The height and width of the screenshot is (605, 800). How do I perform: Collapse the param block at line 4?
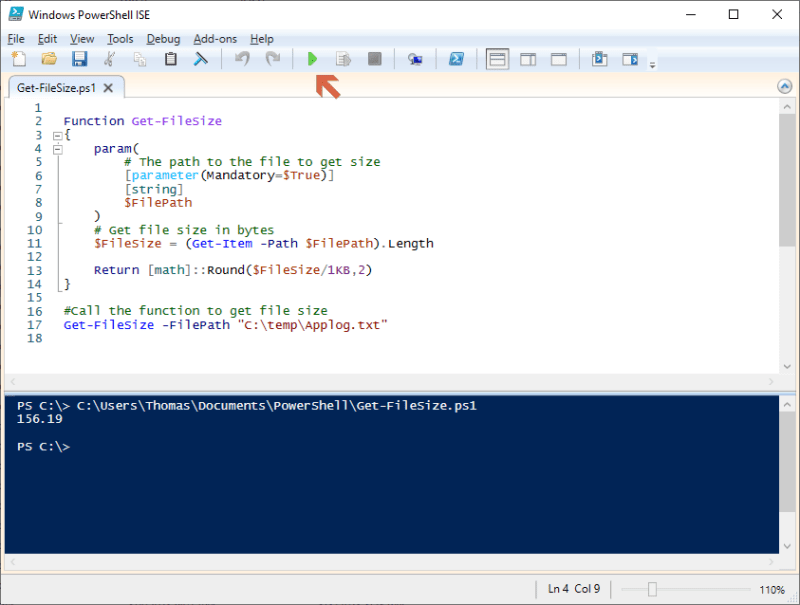click(58, 149)
